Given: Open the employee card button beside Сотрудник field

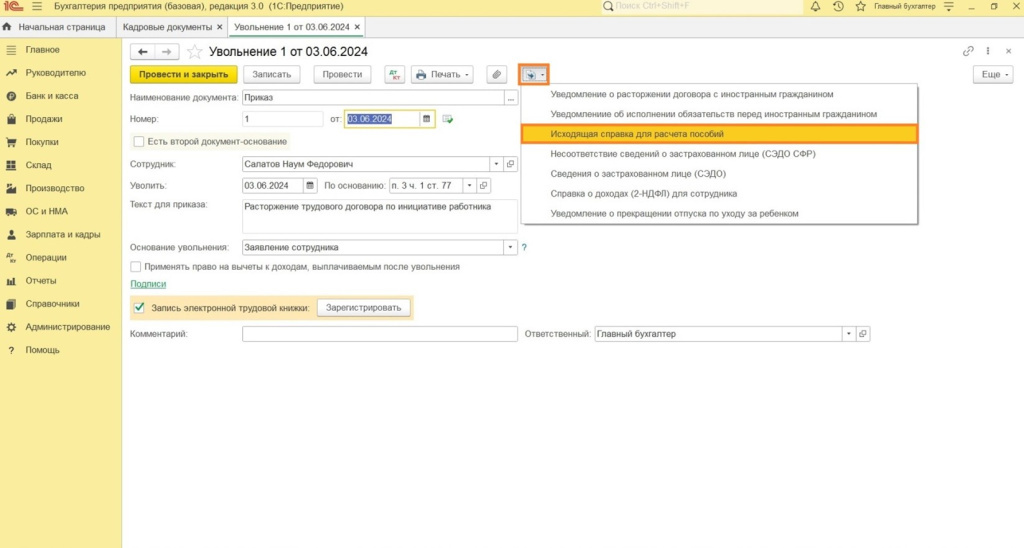Looking at the screenshot, I should 511,164.
